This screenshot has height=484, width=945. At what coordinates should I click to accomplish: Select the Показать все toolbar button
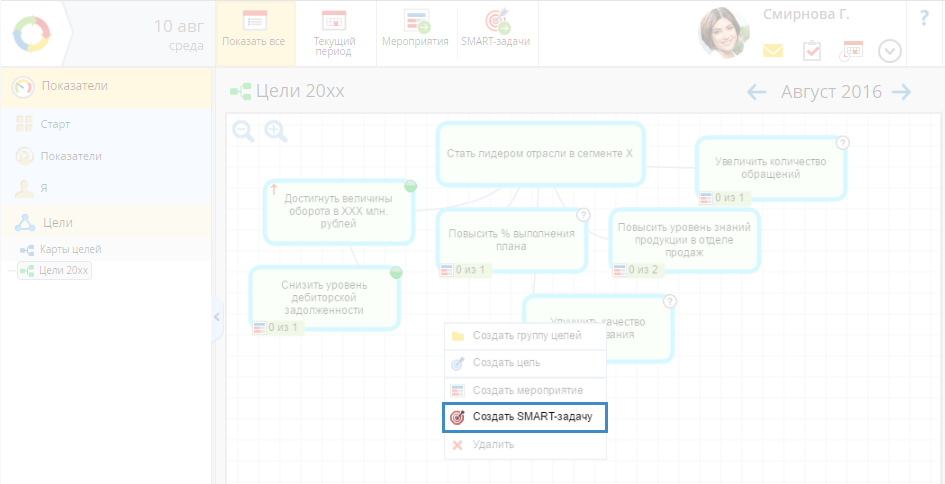coord(255,33)
